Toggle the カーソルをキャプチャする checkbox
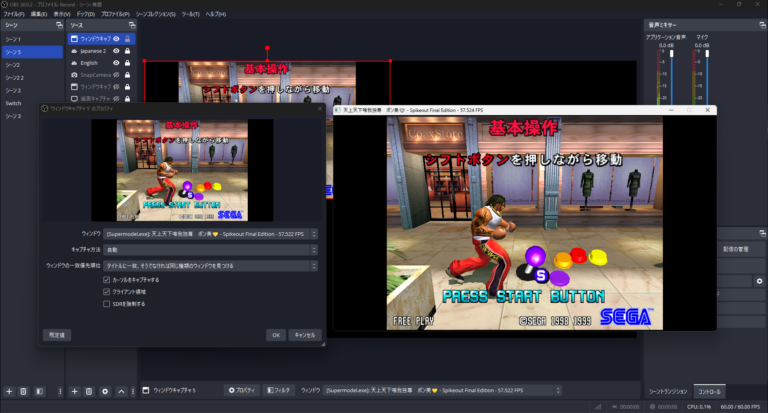768x413 pixels. [106, 280]
